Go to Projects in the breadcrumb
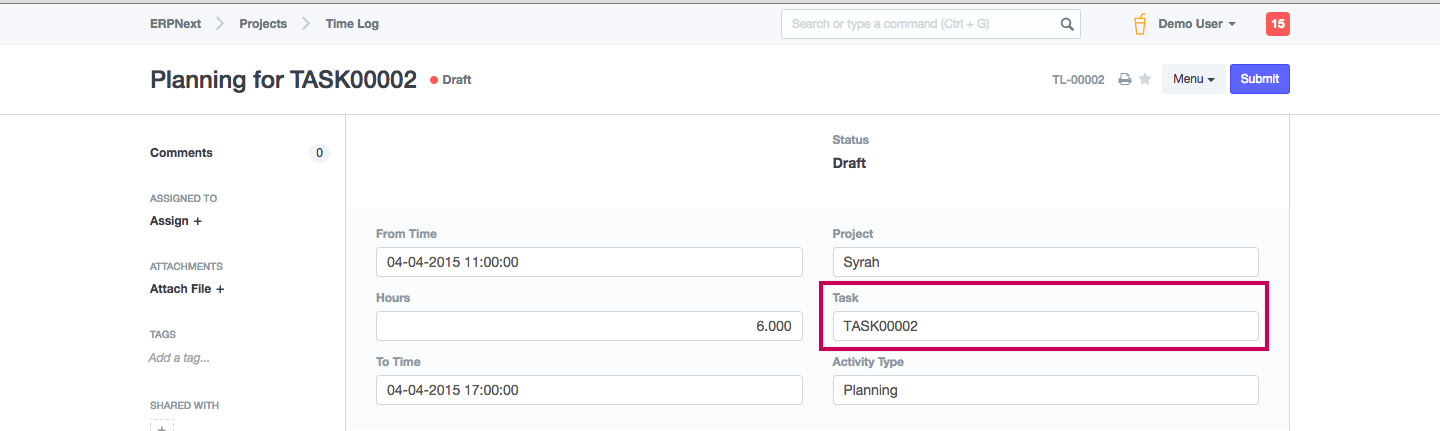Image resolution: width=1440 pixels, height=431 pixels. (x=263, y=24)
